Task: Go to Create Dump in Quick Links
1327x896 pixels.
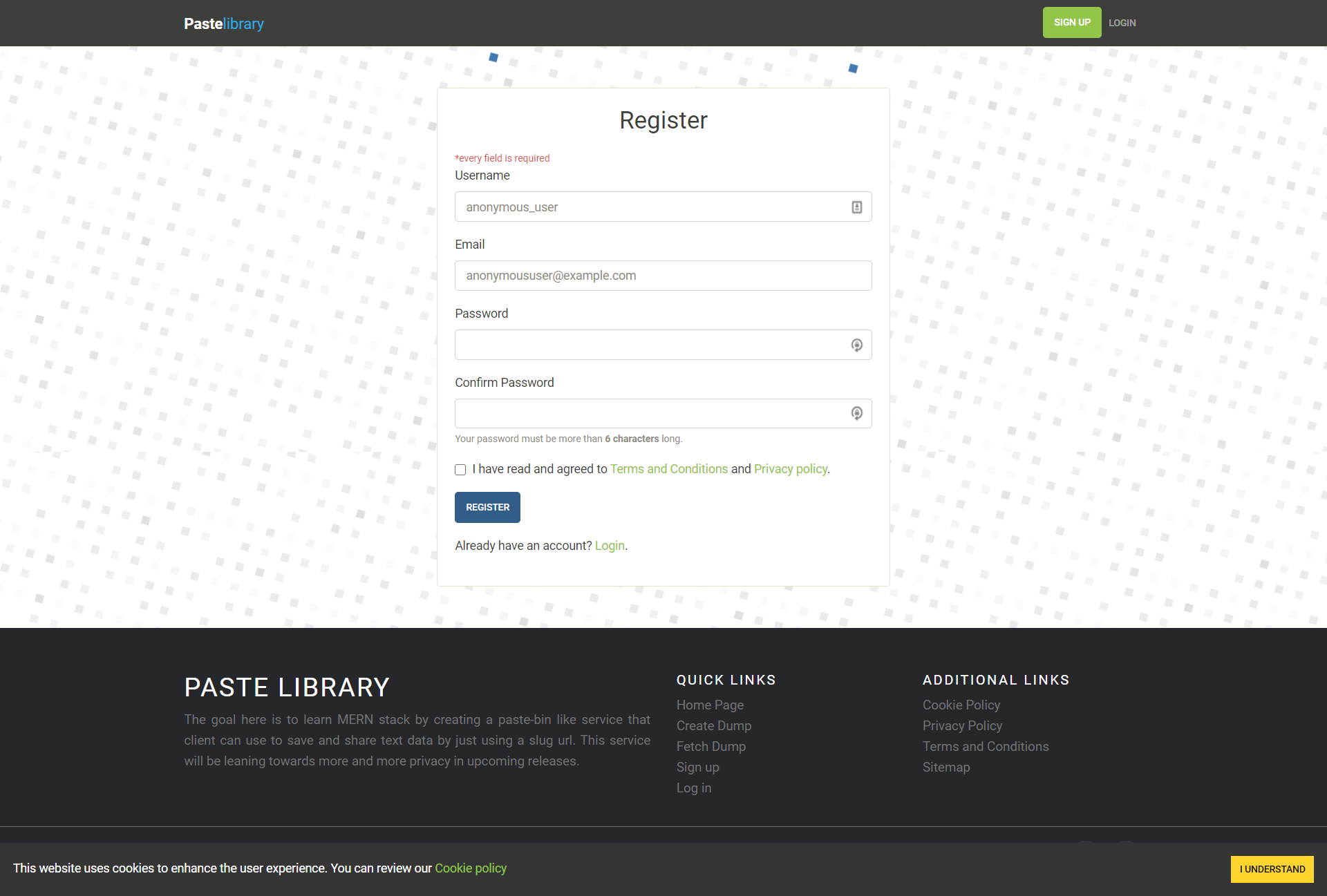Action: (x=713, y=725)
